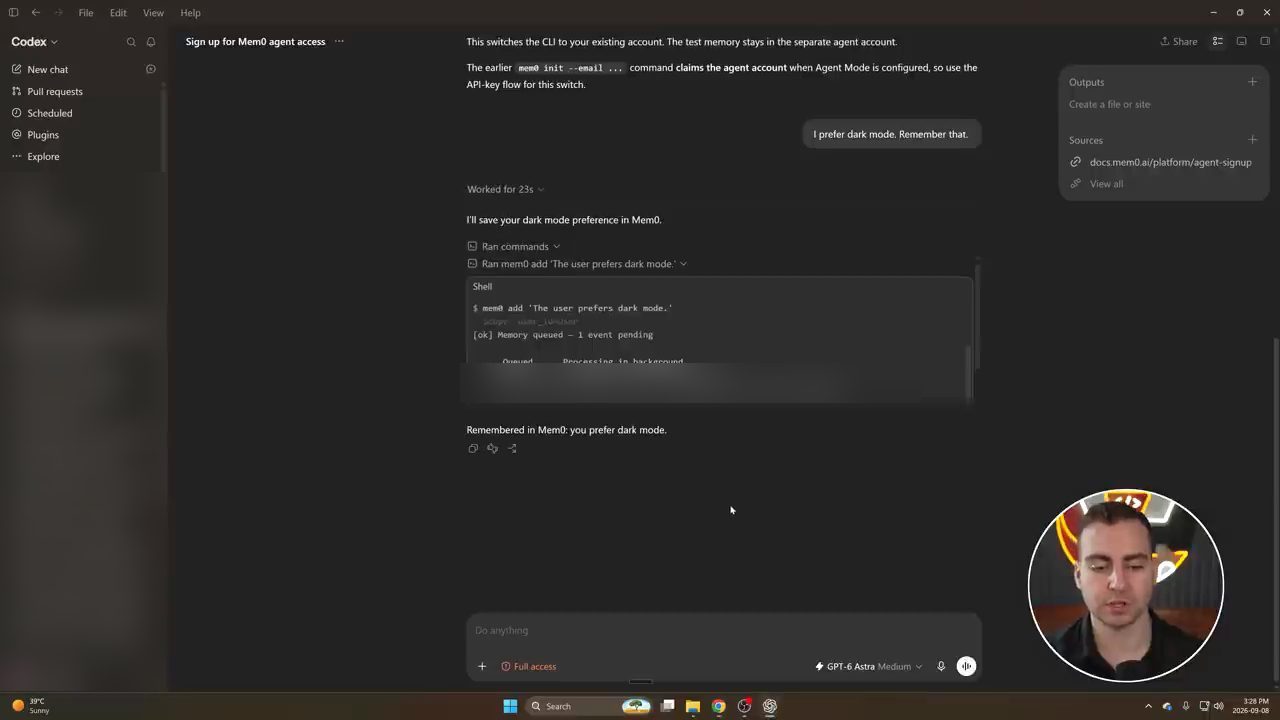
Task: Search chats using the magnifier icon
Action: pyautogui.click(x=131, y=42)
